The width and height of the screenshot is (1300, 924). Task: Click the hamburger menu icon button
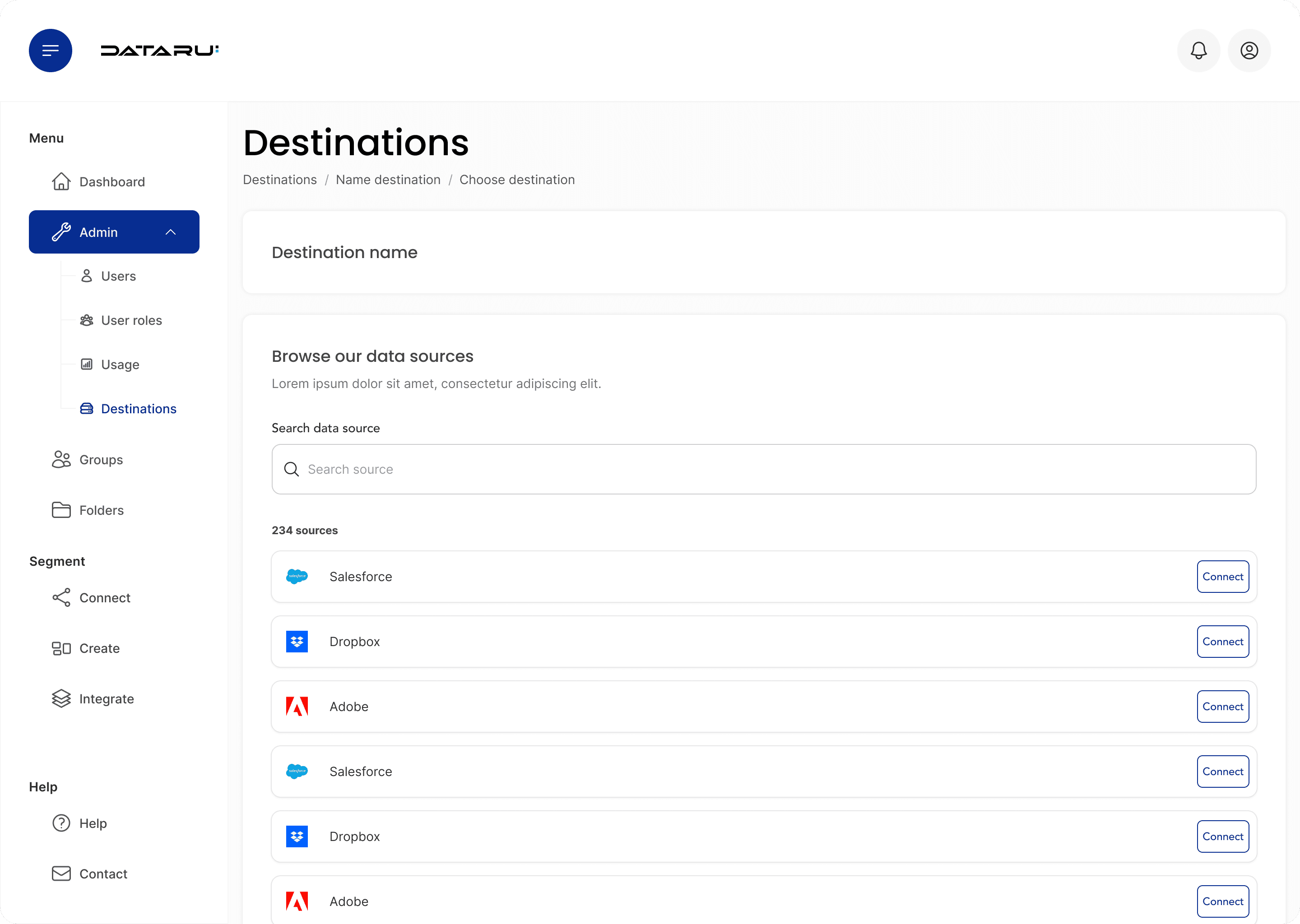[50, 51]
